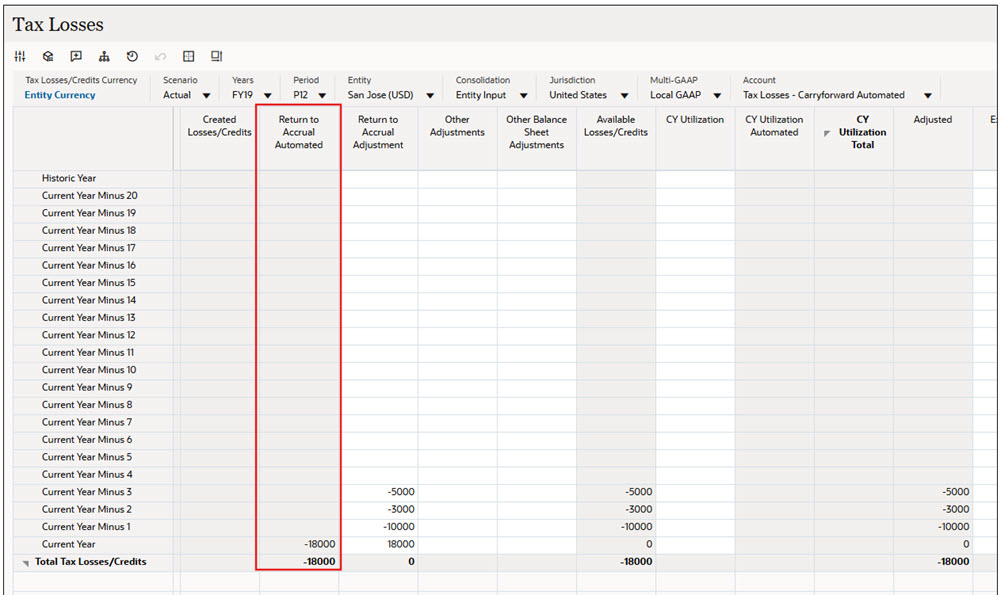The height and width of the screenshot is (595, 1001).
Task: Select the Current Year Minus 11 row
Action: [x=88, y=352]
